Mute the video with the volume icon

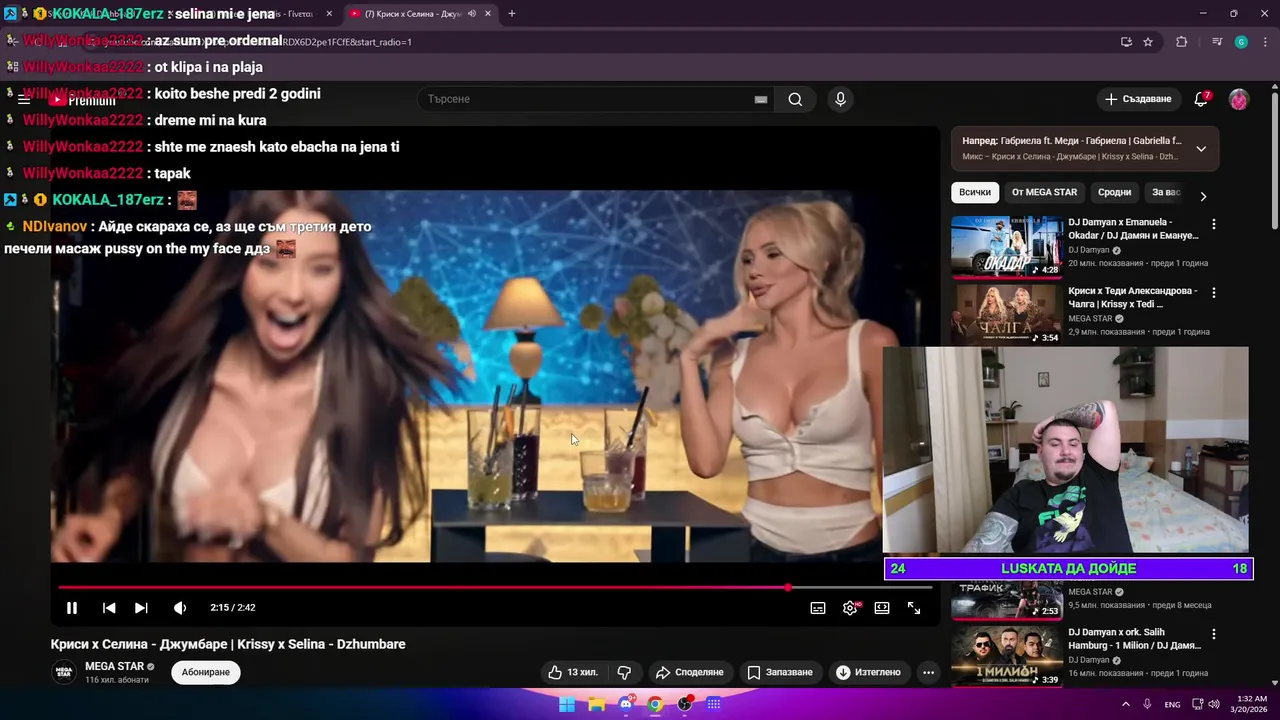(x=180, y=608)
